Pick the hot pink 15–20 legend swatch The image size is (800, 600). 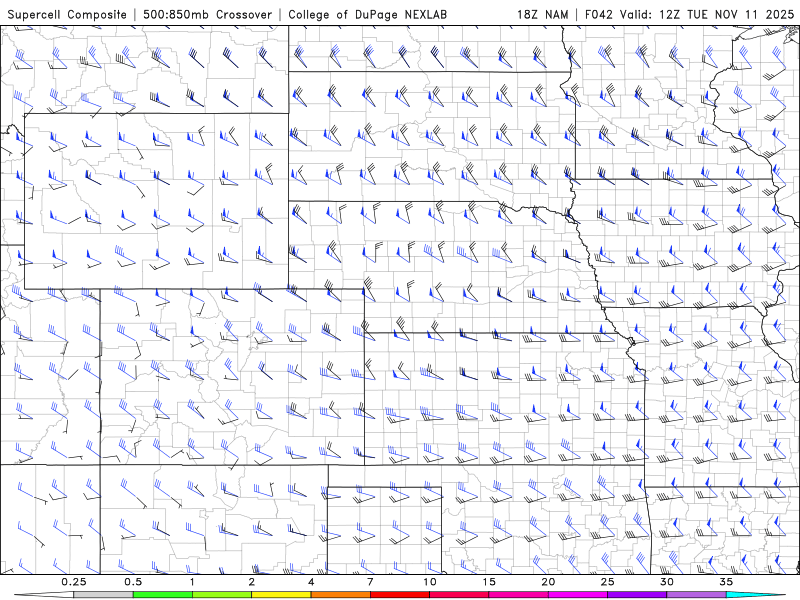pos(518,595)
